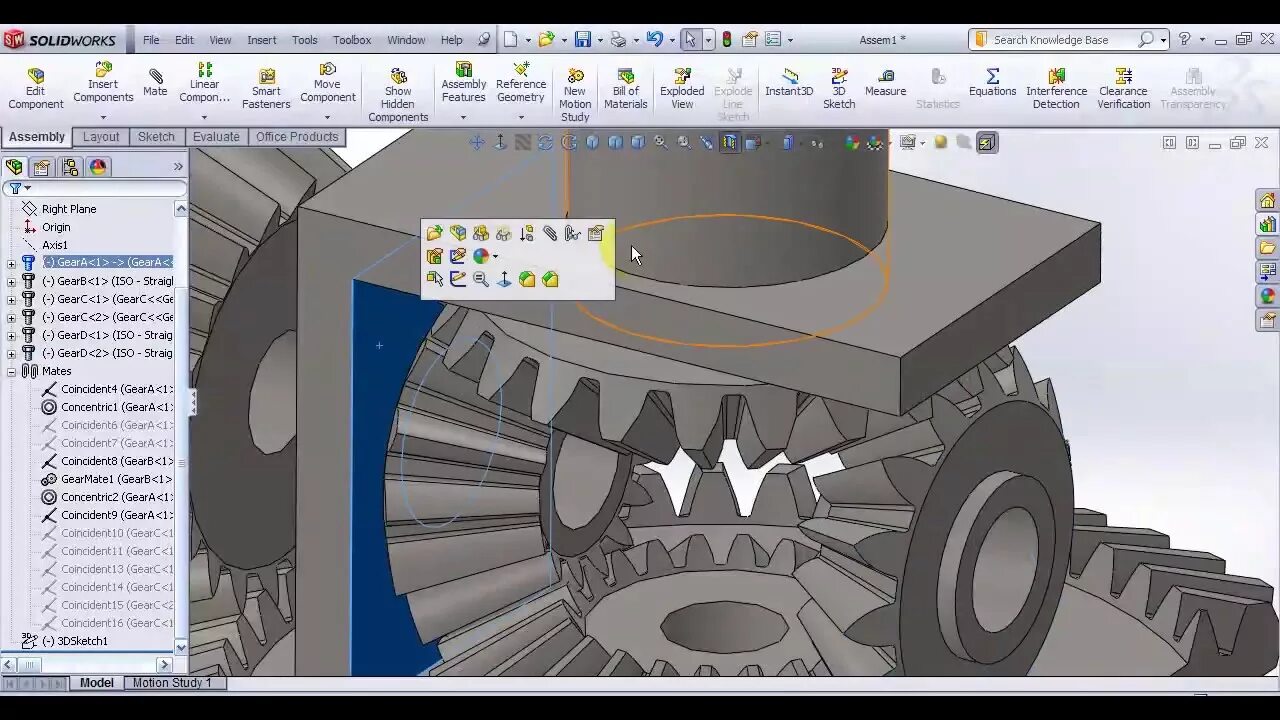1280x720 pixels.
Task: Click the Undo arrow icon in top toolbar
Action: coord(654,40)
